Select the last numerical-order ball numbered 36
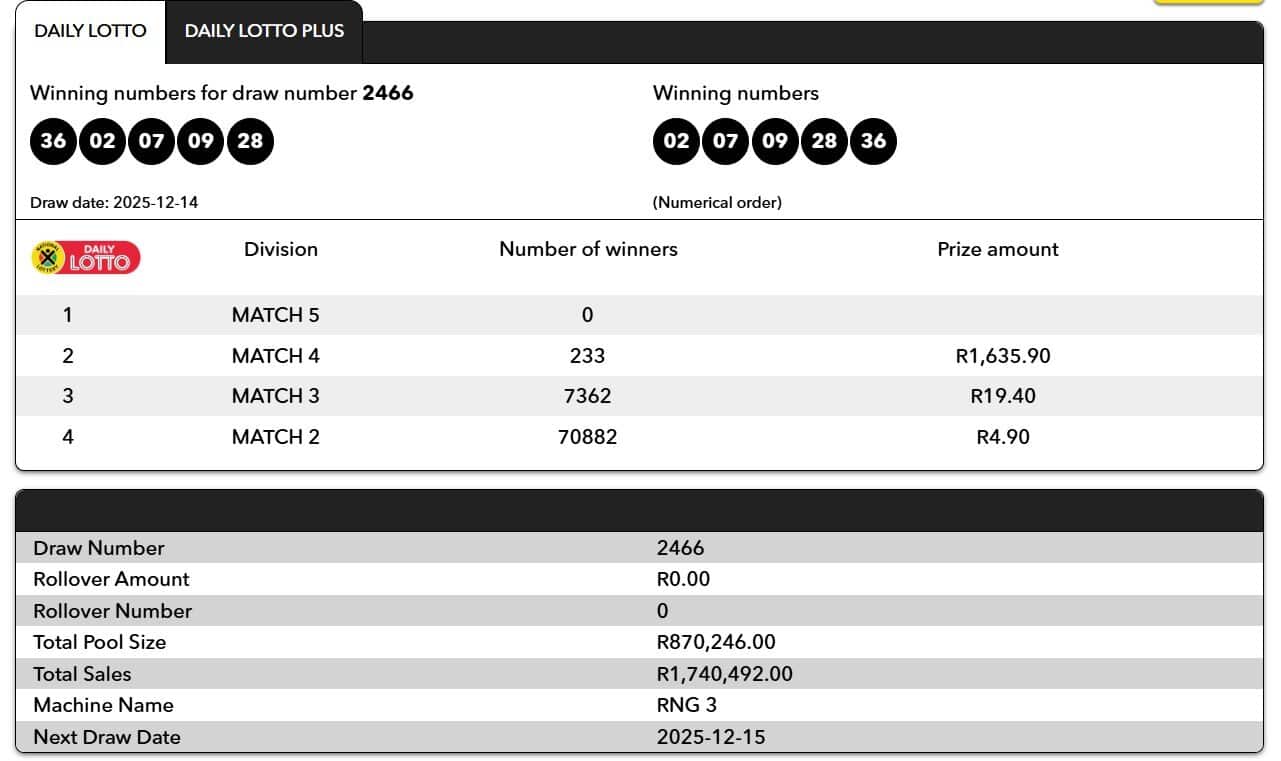The height and width of the screenshot is (761, 1281). (873, 140)
